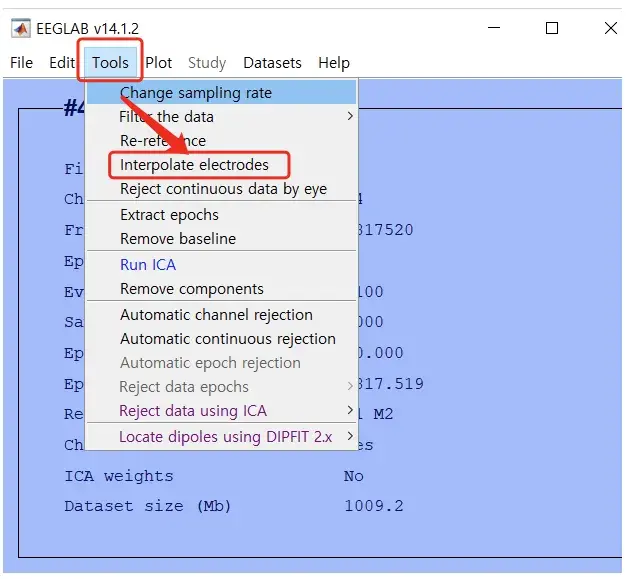Open the Plot menu
626x579 pixels.
point(159,62)
